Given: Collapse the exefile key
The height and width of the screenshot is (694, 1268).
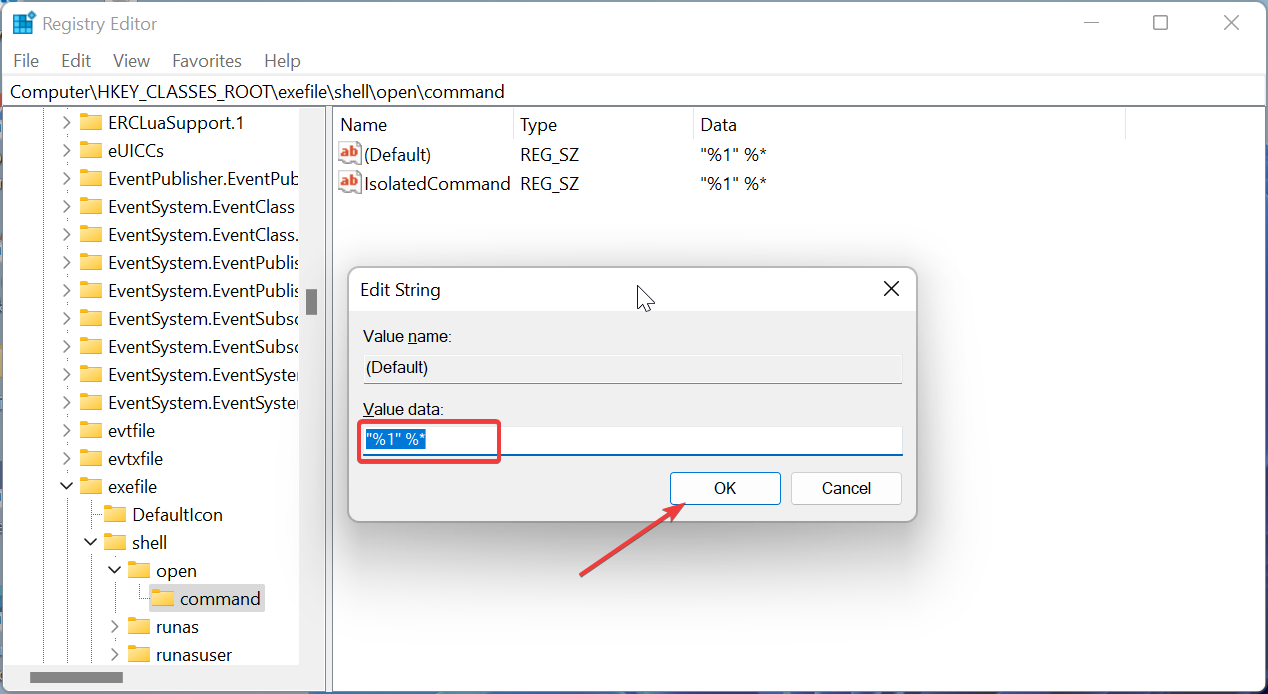Looking at the screenshot, I should point(66,486).
